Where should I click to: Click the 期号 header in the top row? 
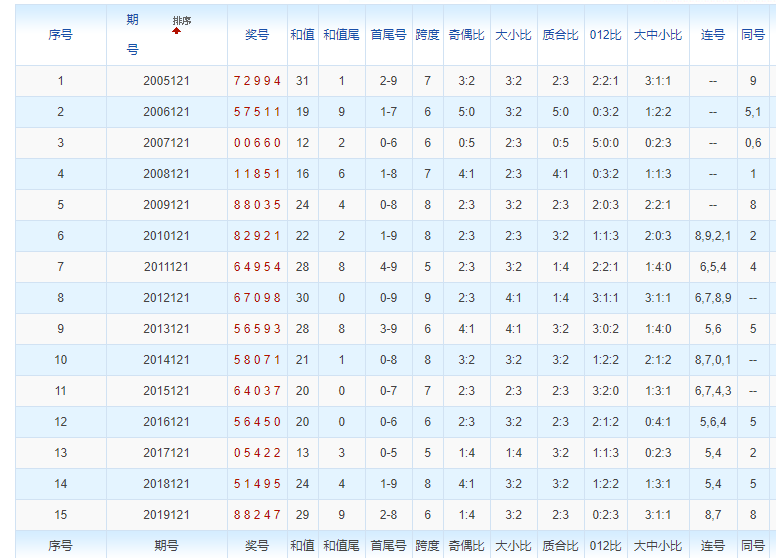pos(132,35)
